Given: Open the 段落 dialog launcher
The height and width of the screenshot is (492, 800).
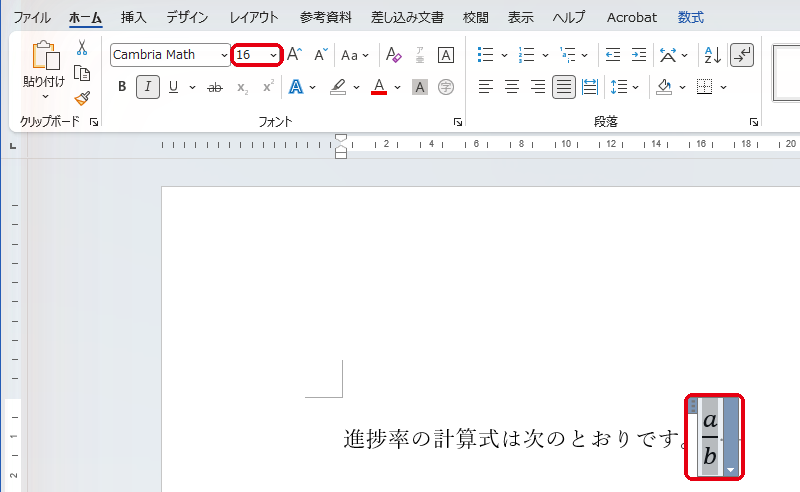Looking at the screenshot, I should [x=754, y=122].
